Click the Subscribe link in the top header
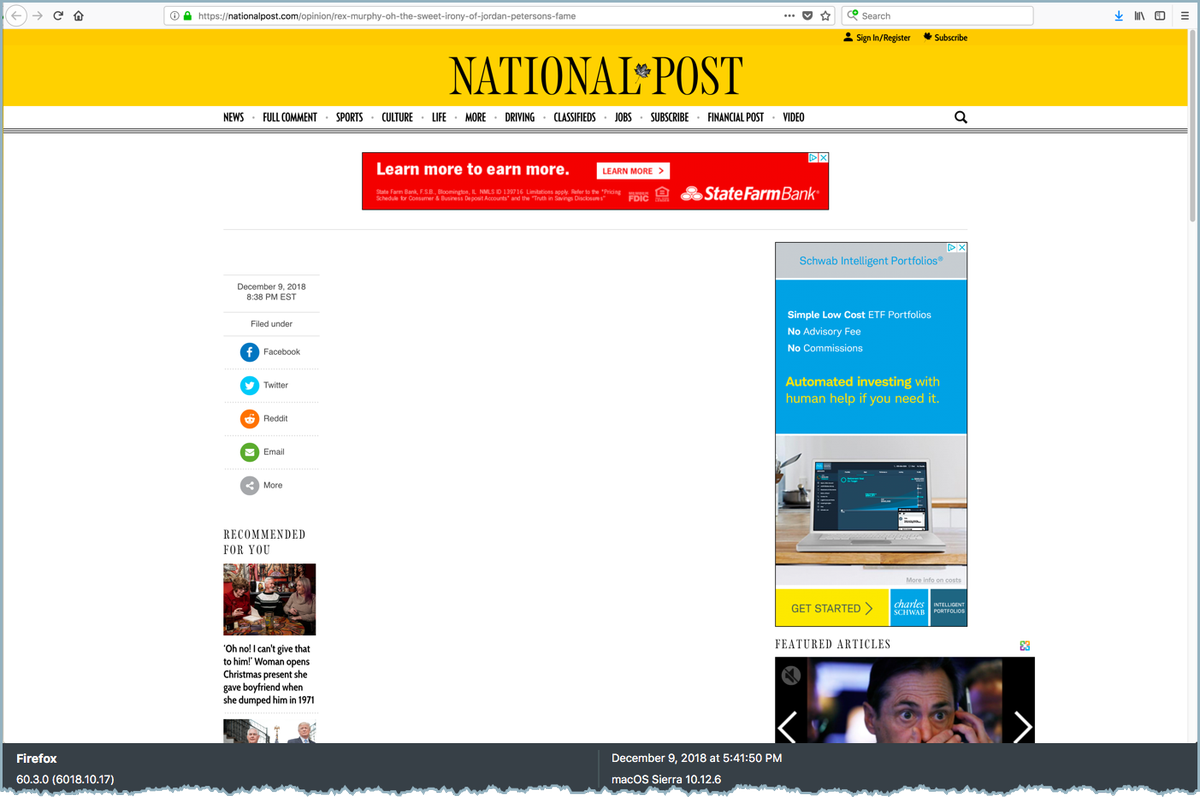Screen dimensions: 1200x797 tap(945, 38)
